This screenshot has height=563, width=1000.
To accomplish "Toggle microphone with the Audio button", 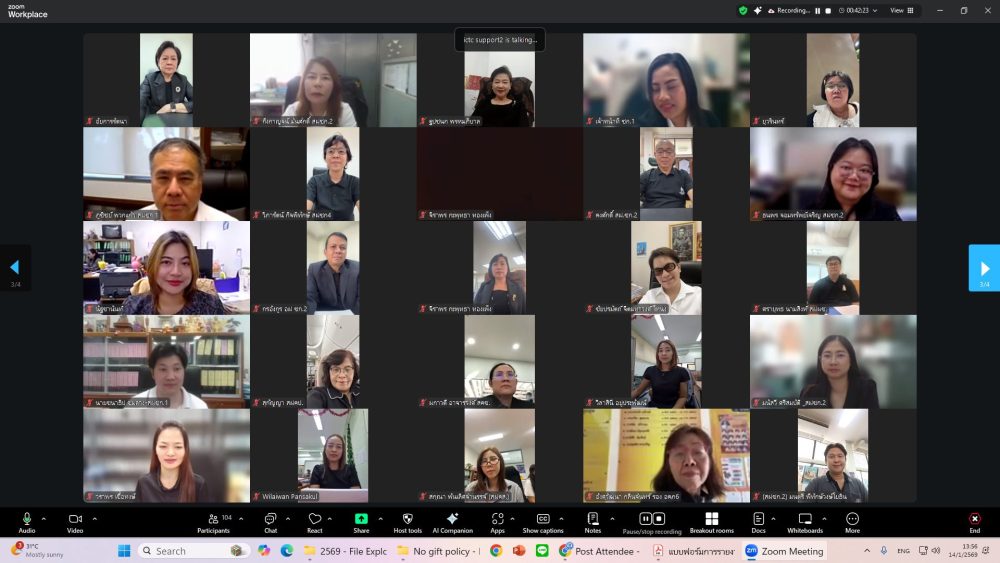I will (x=27, y=521).
